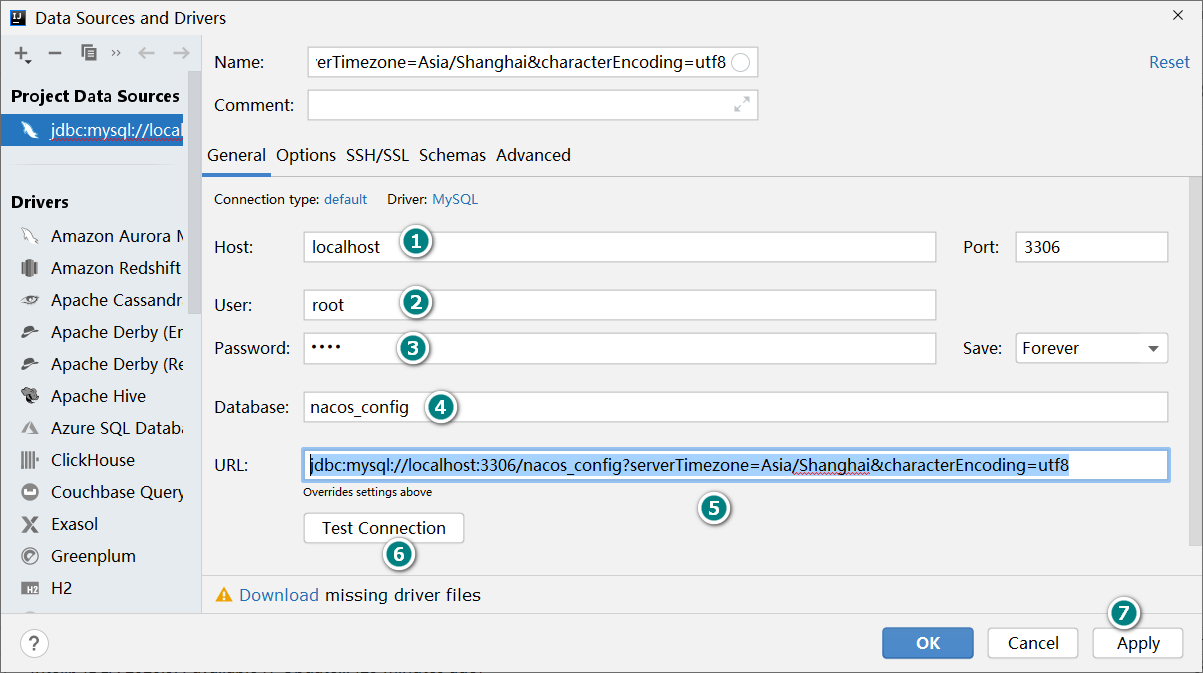Switch to the SSH/SSL tab
The image size is (1203, 673).
point(377,155)
